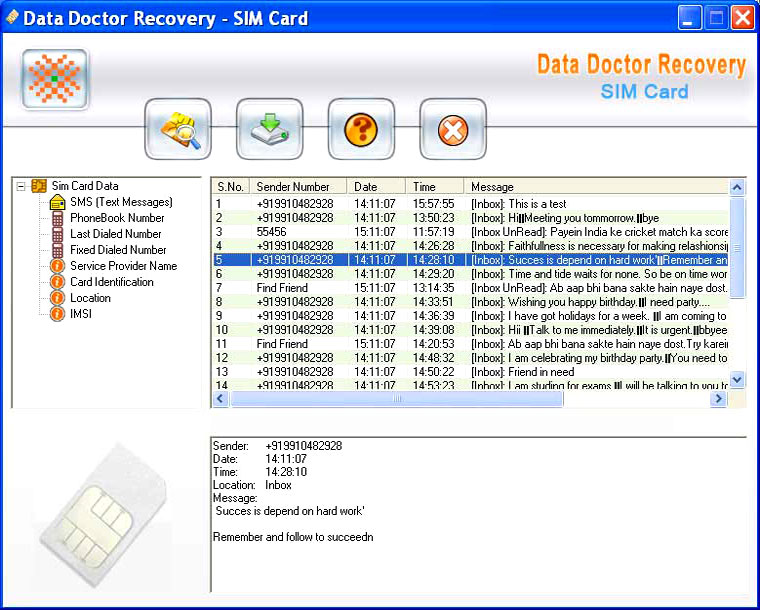Sort by the Date column header
This screenshot has height=610, width=760.
pos(377,187)
